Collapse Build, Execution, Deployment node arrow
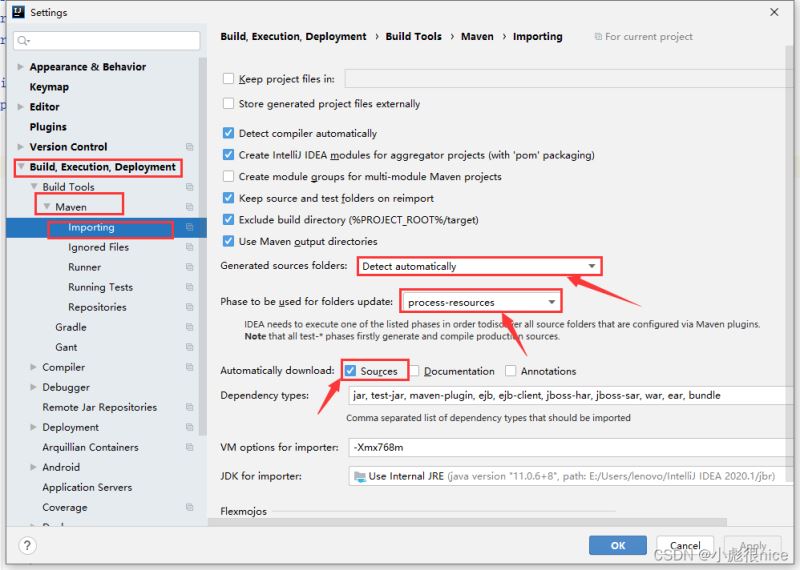800x570 pixels. (21, 166)
